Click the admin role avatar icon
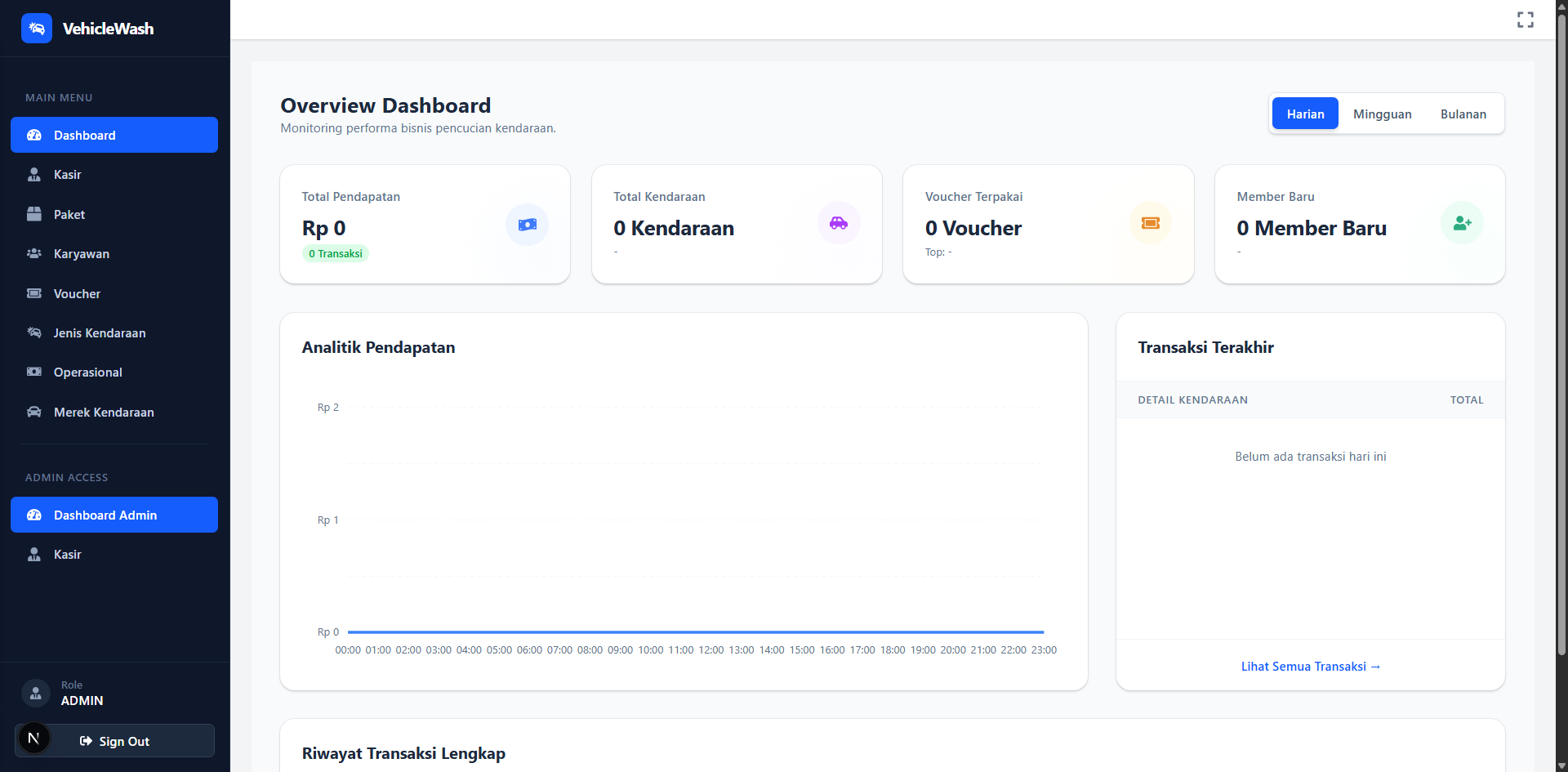The height and width of the screenshot is (772, 1568). [x=35, y=694]
